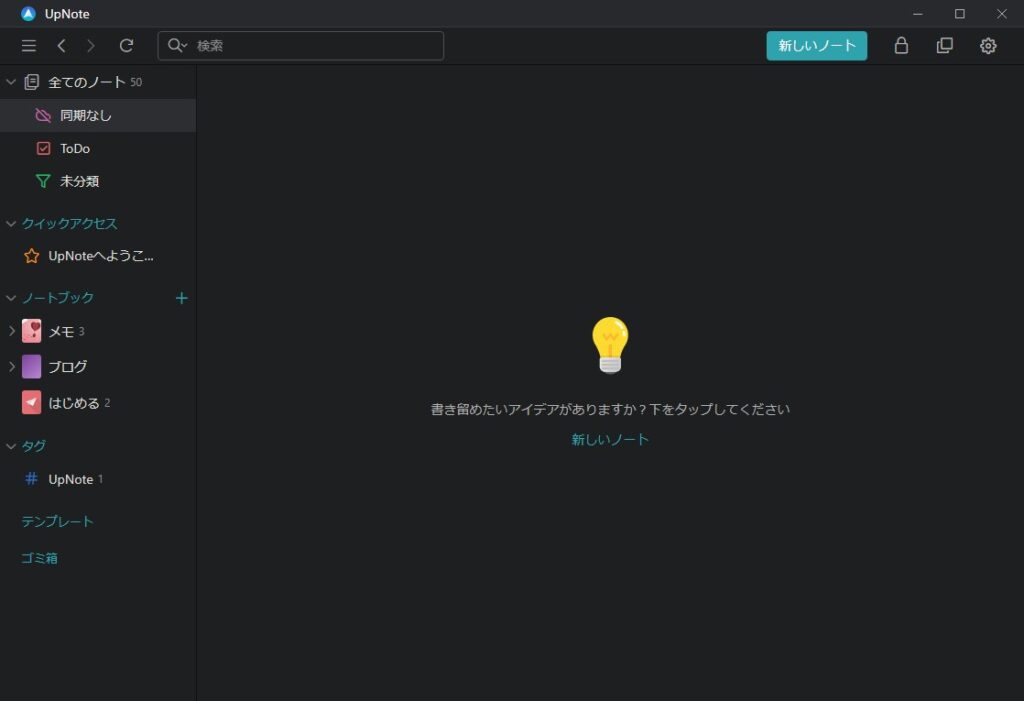The width and height of the screenshot is (1024, 701).
Task: Open the テンプレート menu entry
Action: (x=56, y=520)
